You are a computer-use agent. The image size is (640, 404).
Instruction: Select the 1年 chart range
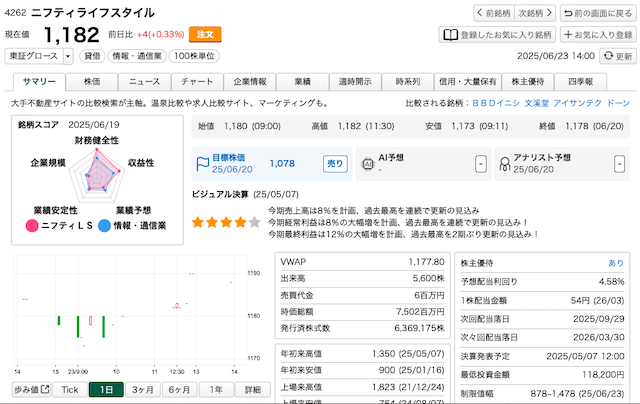pos(216,390)
